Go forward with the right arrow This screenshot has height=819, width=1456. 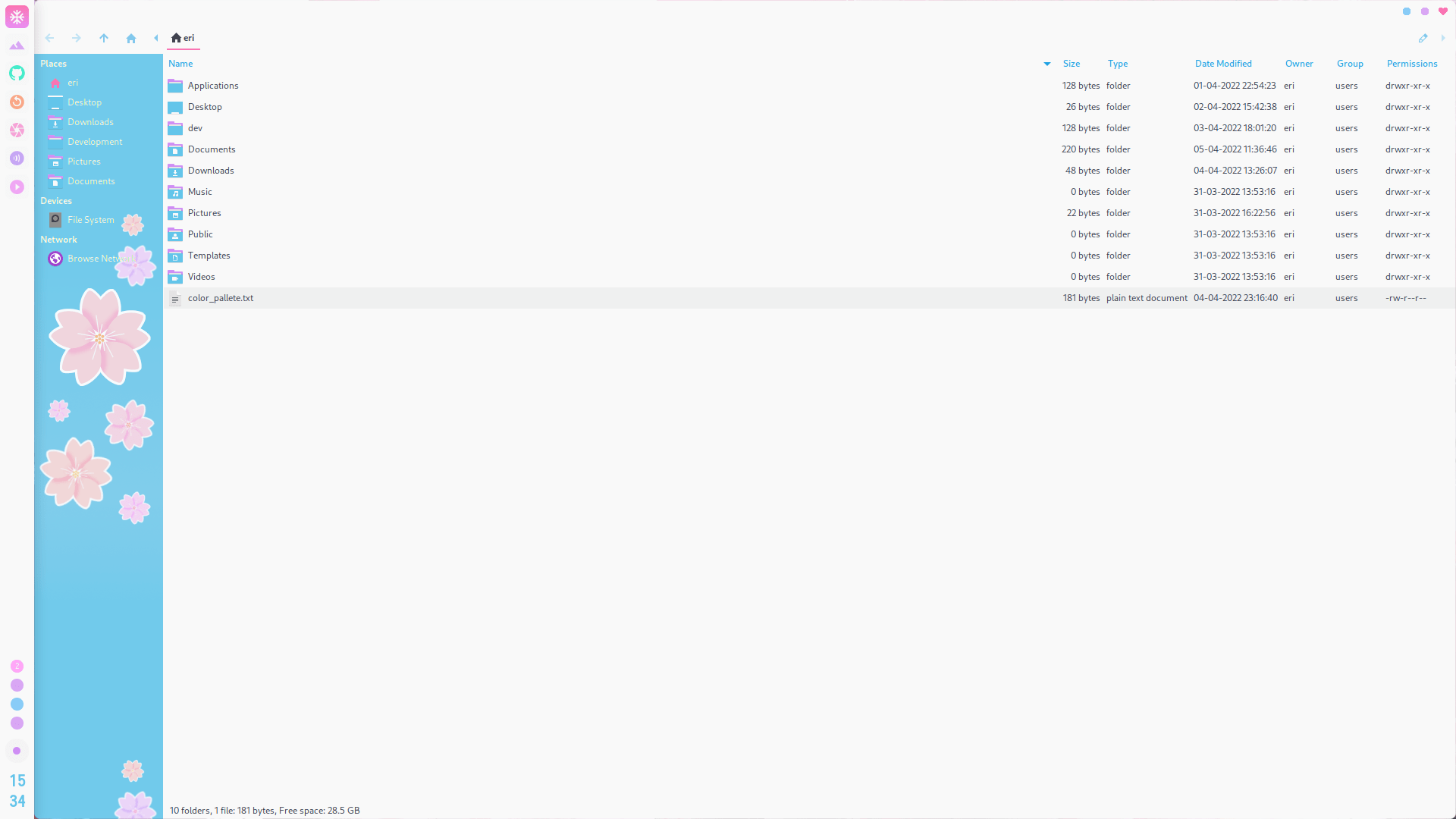(77, 38)
